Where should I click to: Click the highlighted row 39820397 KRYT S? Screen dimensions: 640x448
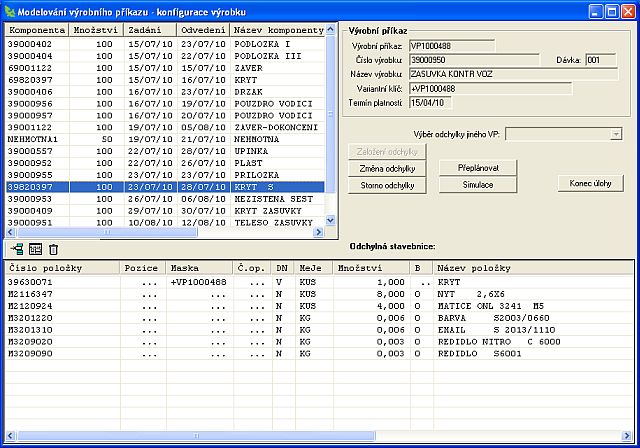[x=165, y=187]
